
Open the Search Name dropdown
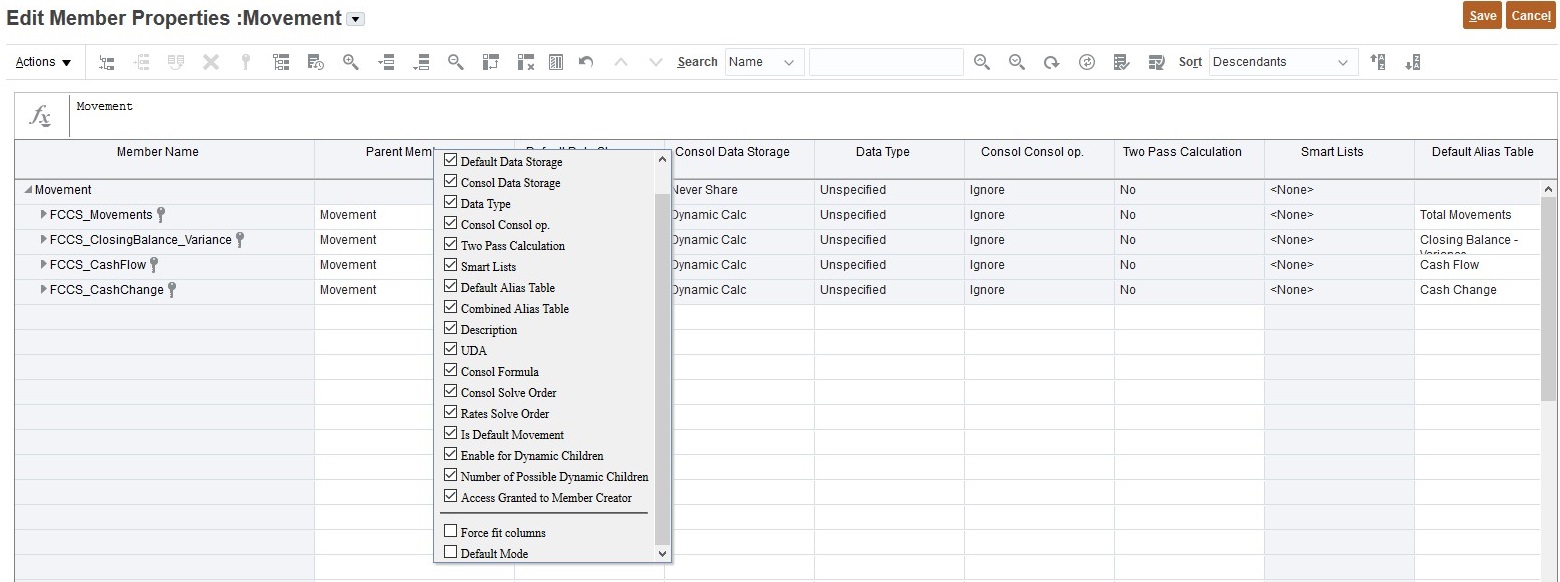tap(764, 62)
